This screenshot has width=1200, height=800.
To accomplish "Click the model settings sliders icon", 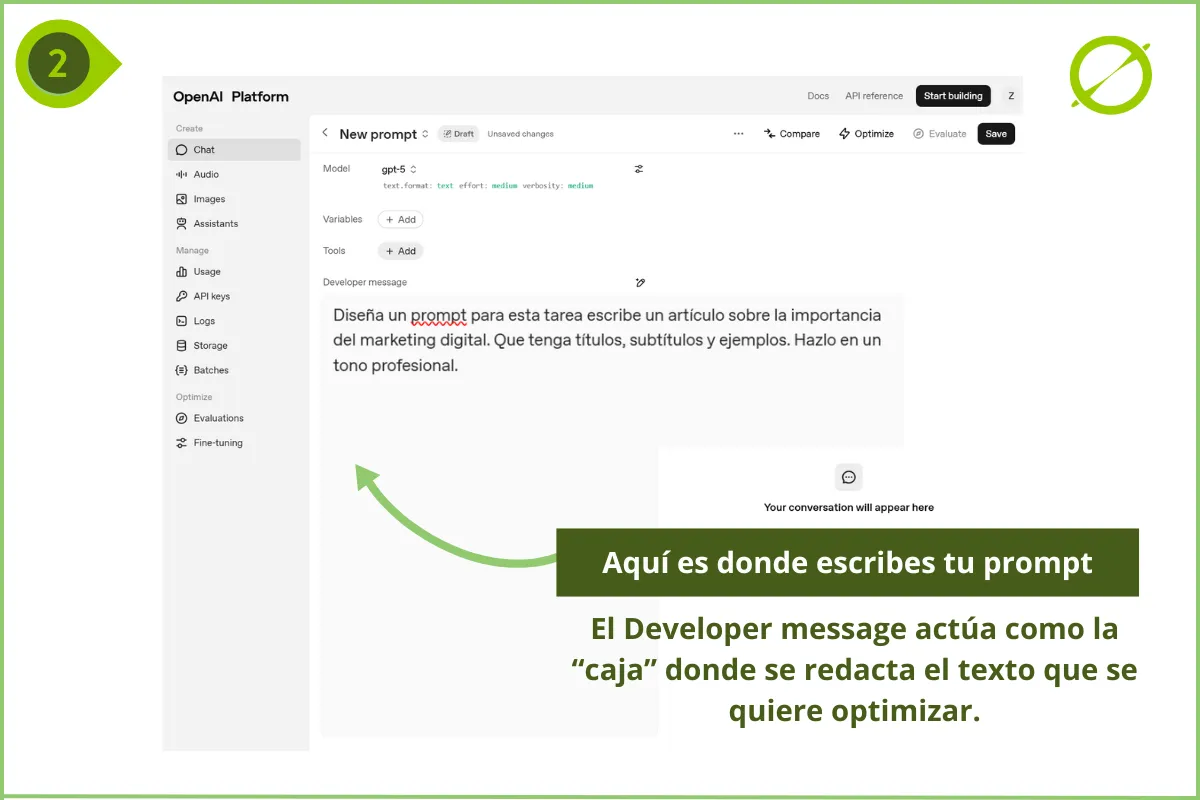I will click(x=639, y=169).
